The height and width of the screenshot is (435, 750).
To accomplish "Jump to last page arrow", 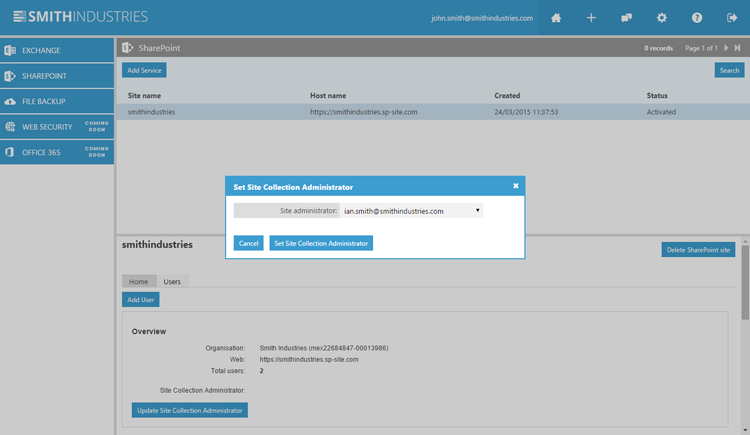I will [738, 48].
